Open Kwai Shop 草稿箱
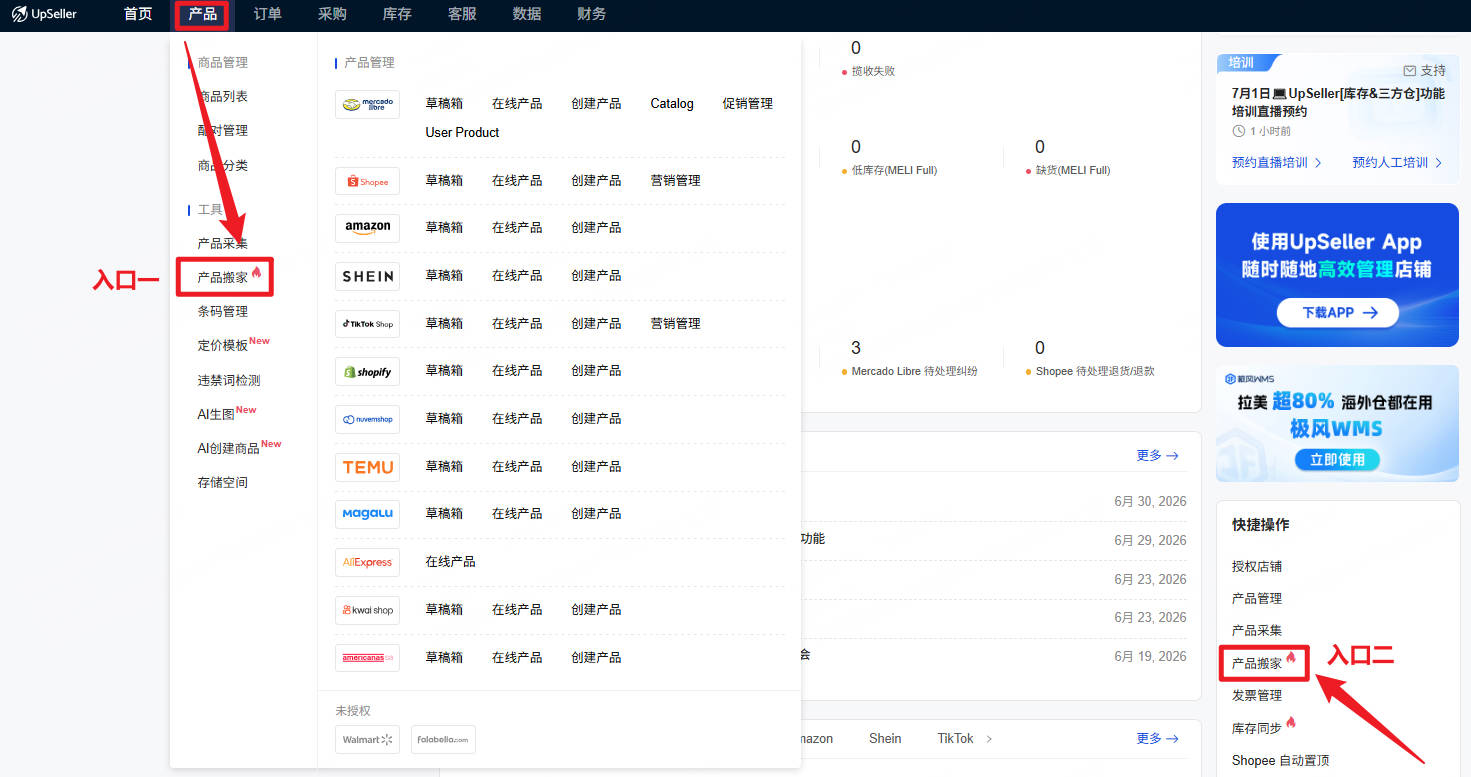 [x=444, y=609]
